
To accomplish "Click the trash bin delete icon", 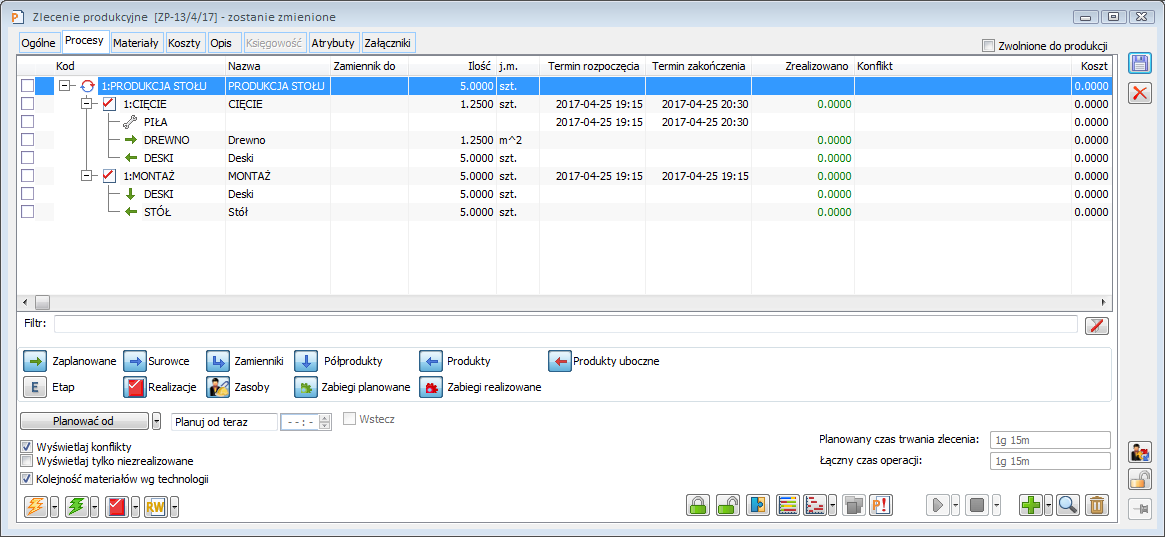I will pos(1097,505).
